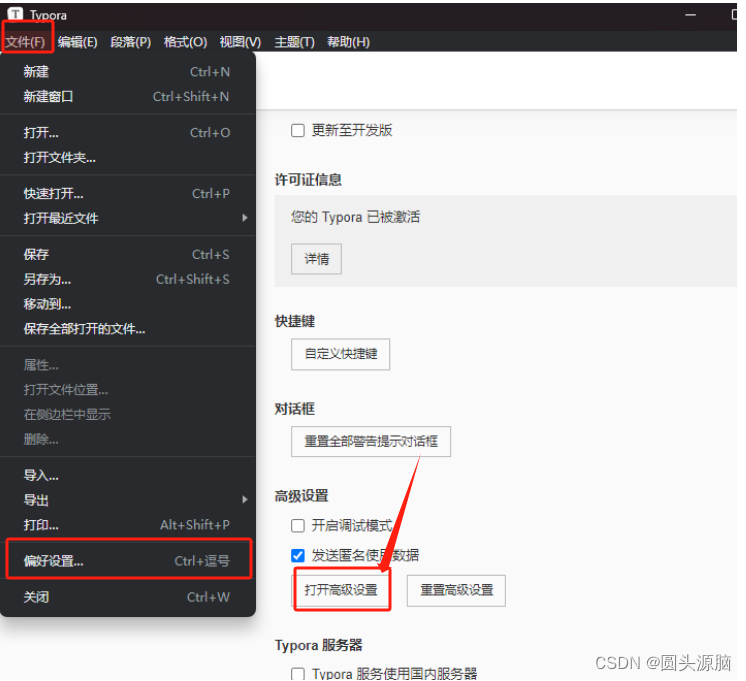Click the 对话框 section heading
Screen dimensions: 746x681
point(294,409)
